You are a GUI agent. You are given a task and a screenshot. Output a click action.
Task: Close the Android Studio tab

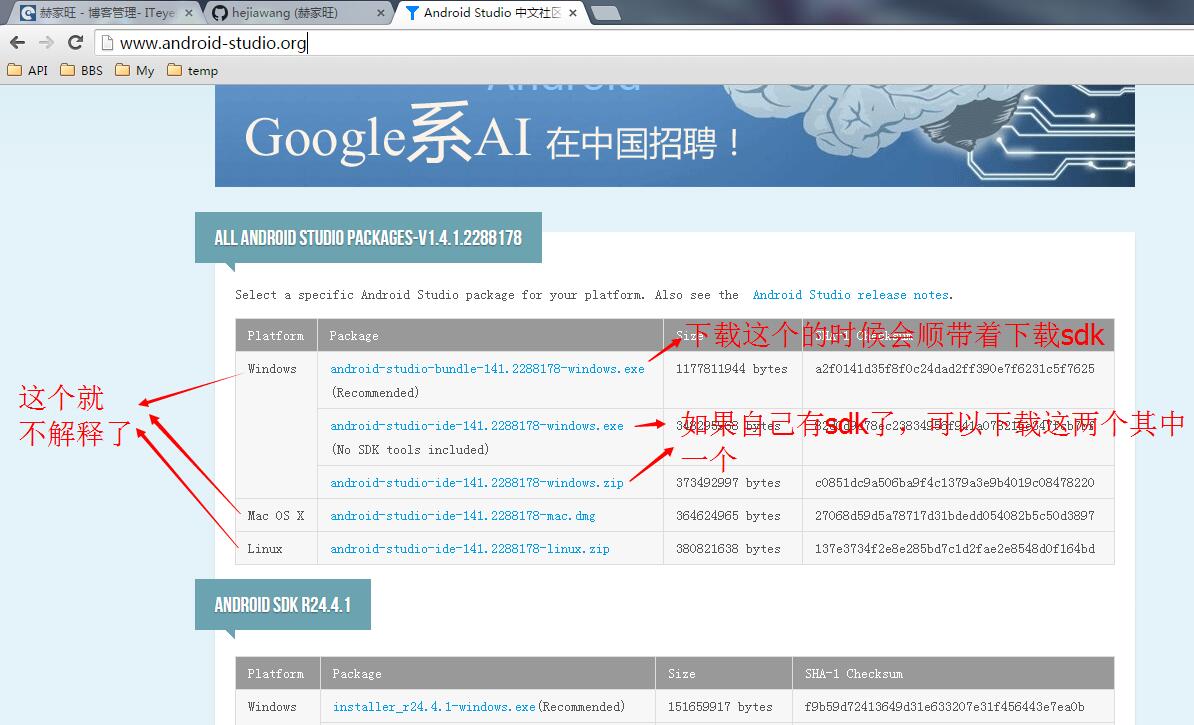(573, 13)
